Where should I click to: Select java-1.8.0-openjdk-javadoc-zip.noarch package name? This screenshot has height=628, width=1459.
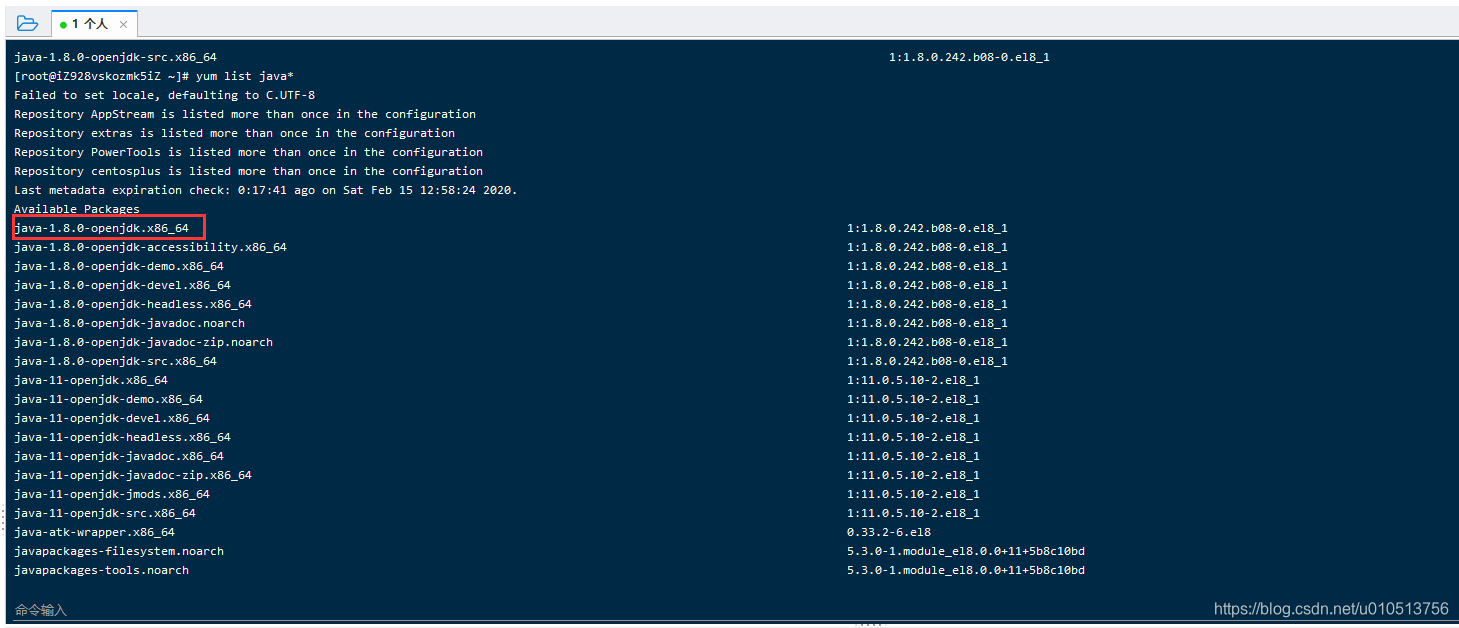click(143, 342)
